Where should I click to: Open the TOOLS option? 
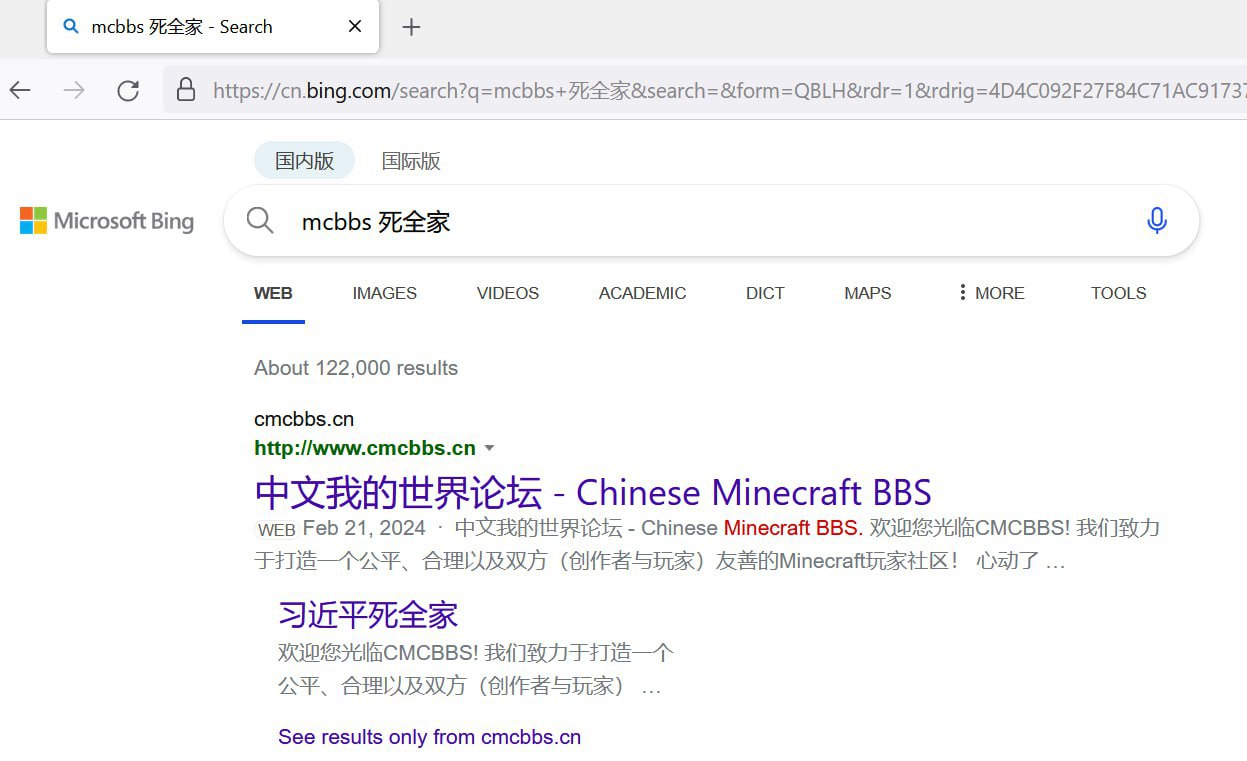point(1119,294)
